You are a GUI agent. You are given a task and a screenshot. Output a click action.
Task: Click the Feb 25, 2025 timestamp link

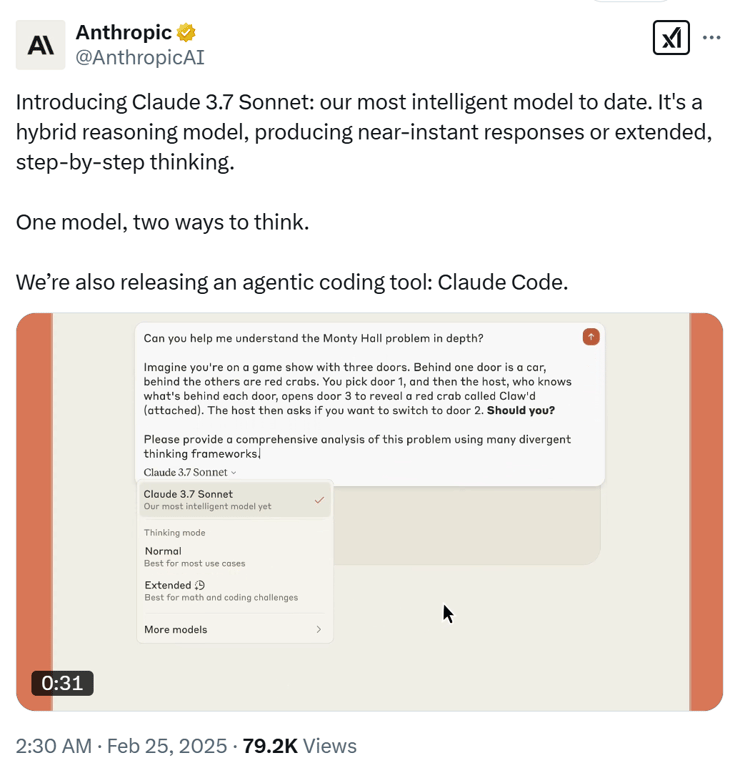[x=167, y=746]
